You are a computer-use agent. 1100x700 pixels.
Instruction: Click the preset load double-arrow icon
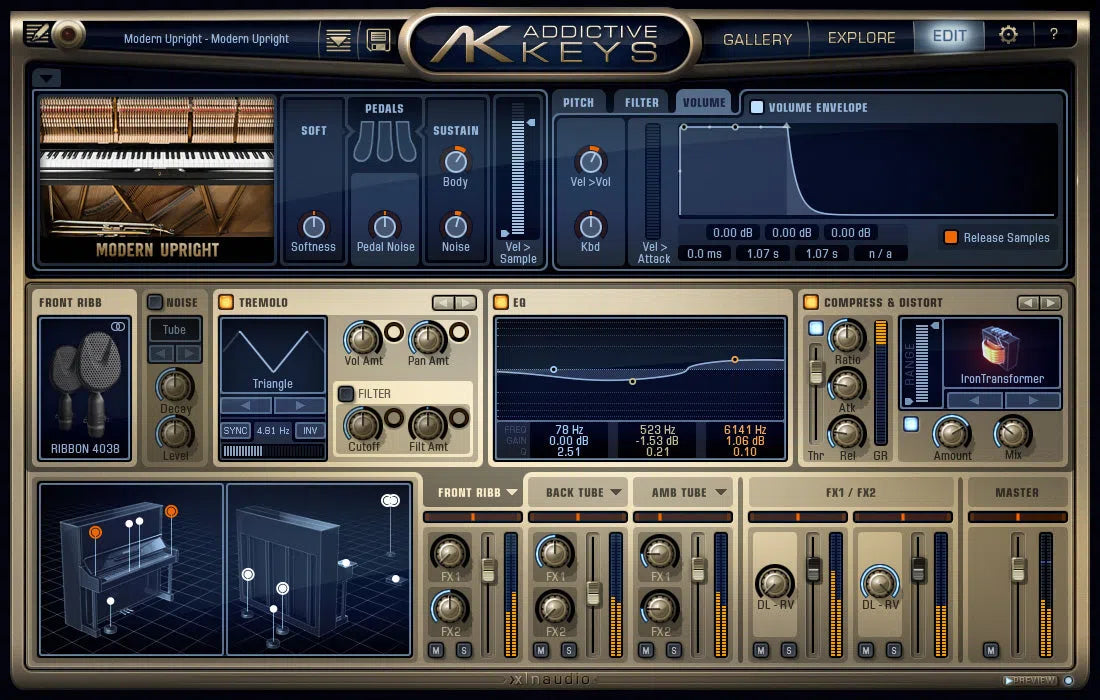coord(336,38)
